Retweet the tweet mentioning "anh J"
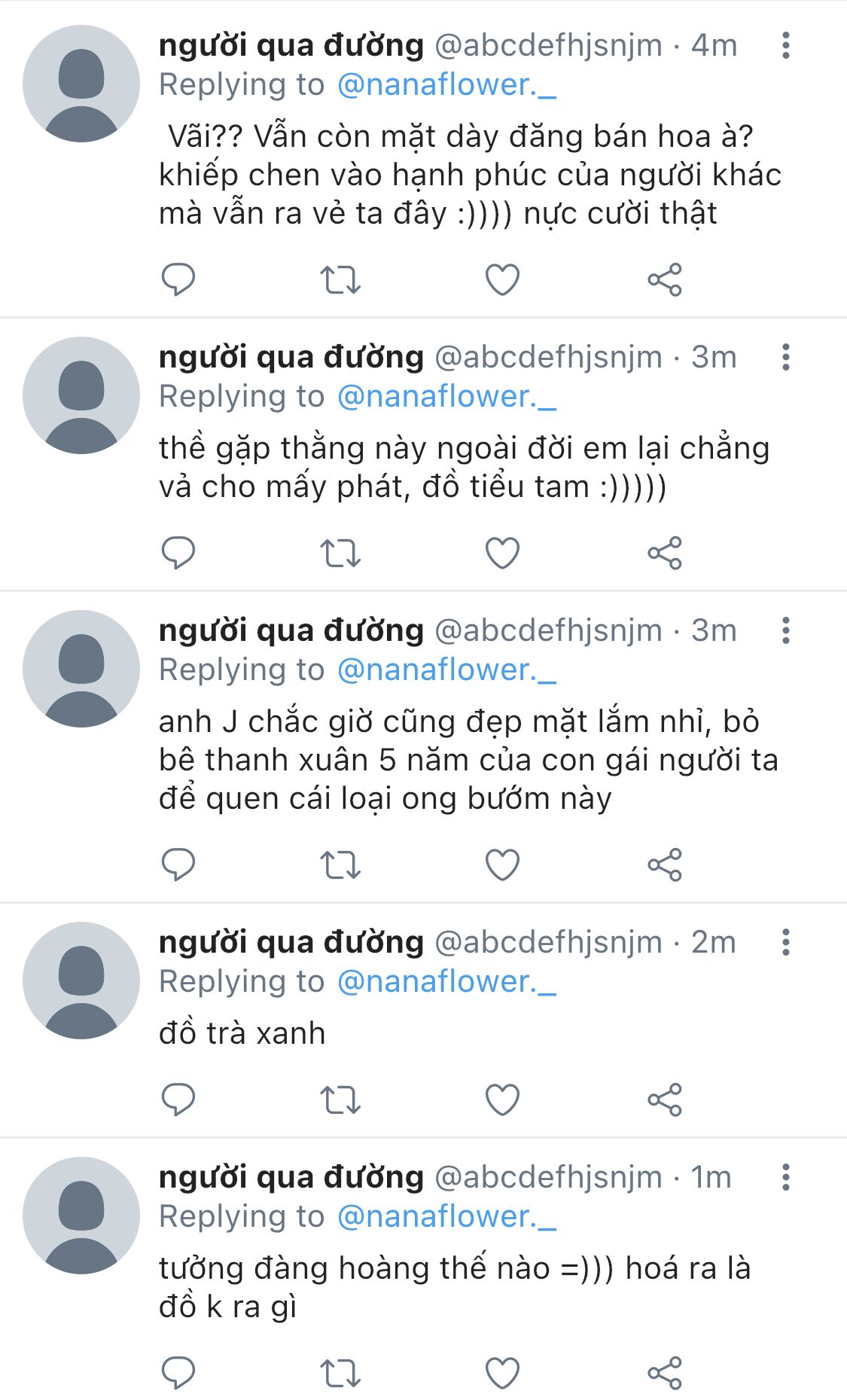The image size is (847, 1400). coord(340,865)
